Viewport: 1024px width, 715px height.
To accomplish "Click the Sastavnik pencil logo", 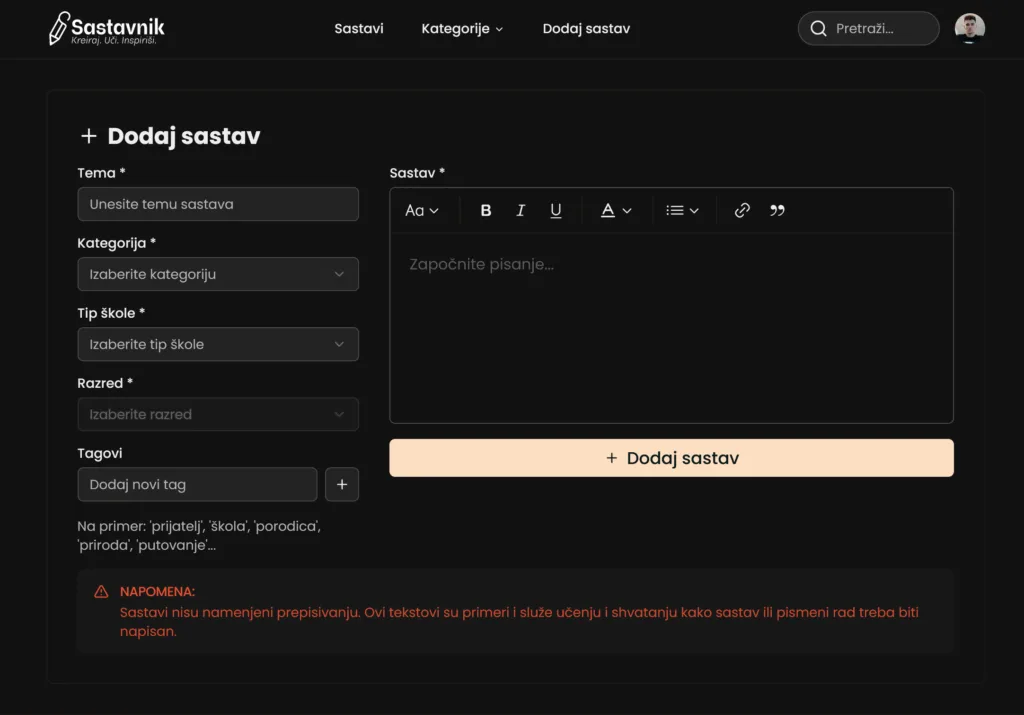I will coord(60,29).
